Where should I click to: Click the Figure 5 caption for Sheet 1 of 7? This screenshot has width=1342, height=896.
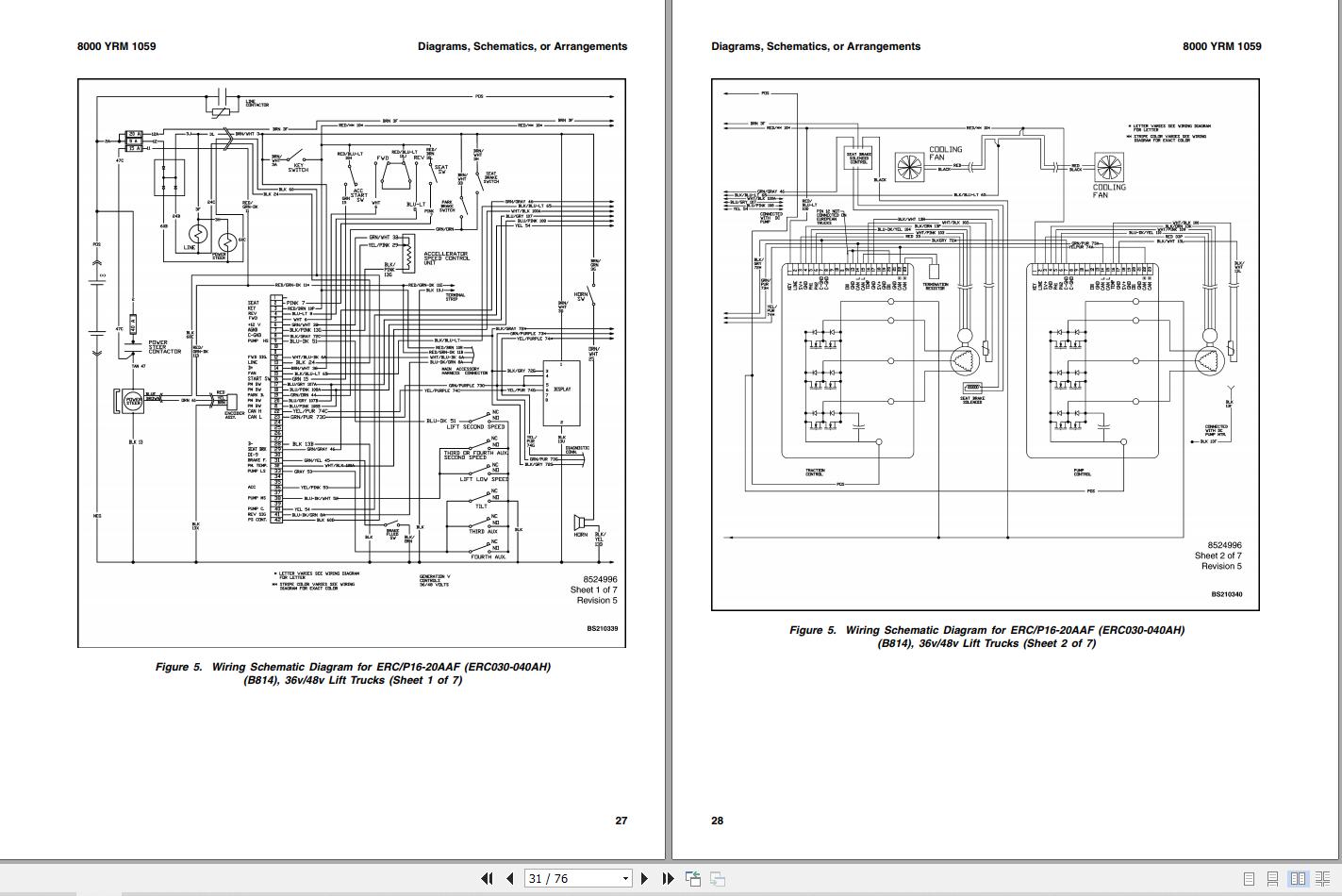(x=353, y=673)
